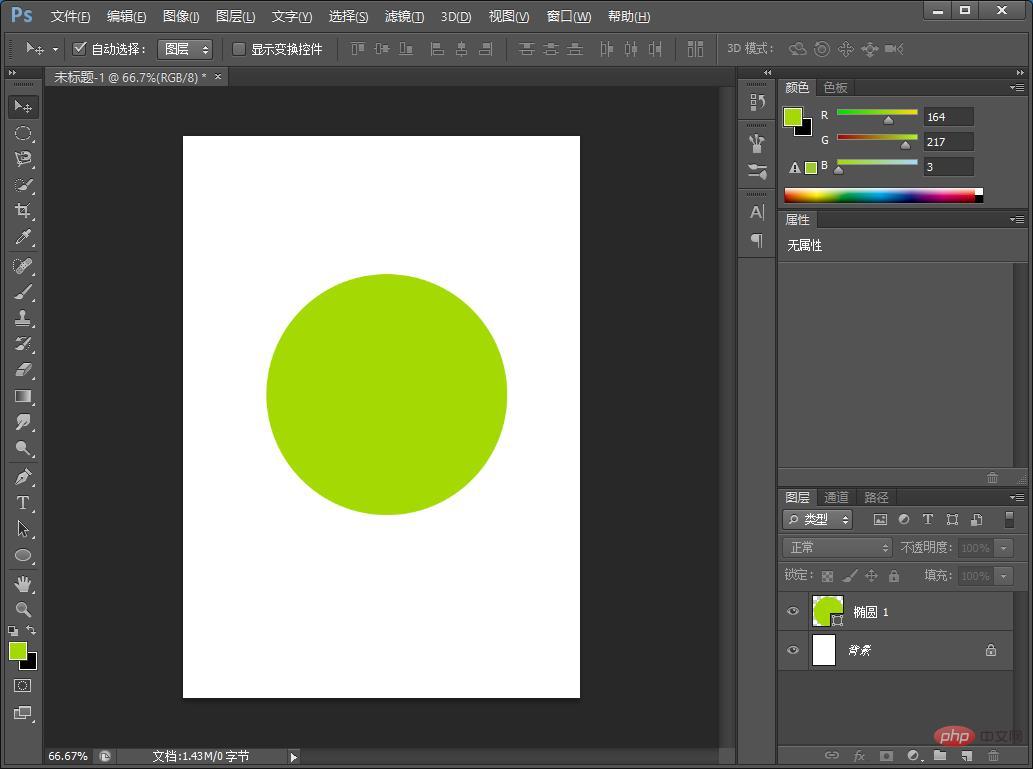
Task: Switch to the 路径 tab
Action: [x=876, y=498]
